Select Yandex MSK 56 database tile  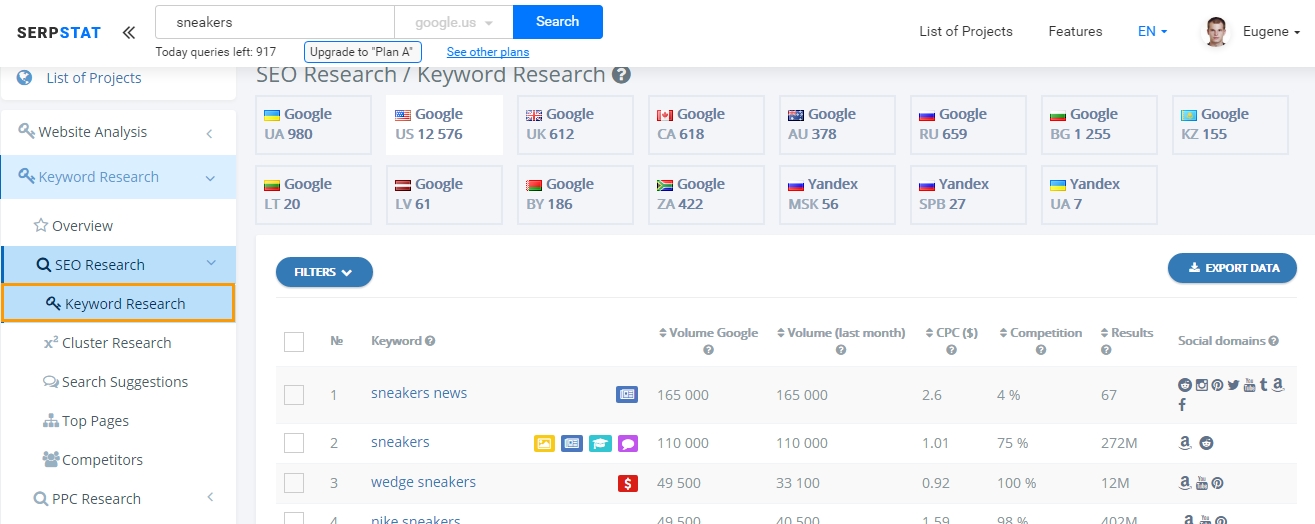coord(837,195)
